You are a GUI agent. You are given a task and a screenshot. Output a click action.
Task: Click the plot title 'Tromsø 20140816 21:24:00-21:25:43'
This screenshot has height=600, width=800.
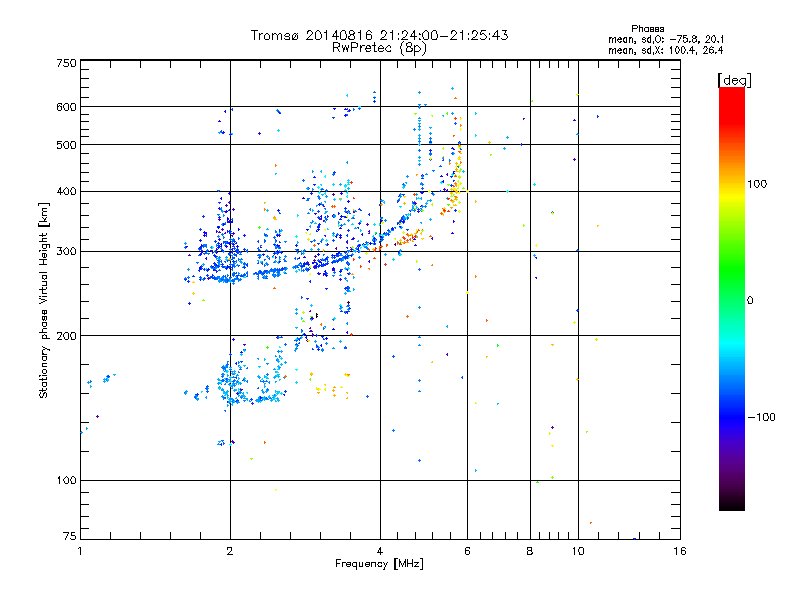pyautogui.click(x=379, y=35)
